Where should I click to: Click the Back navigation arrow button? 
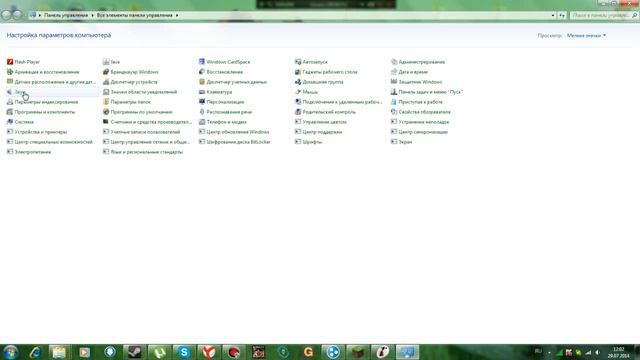(x=6, y=15)
